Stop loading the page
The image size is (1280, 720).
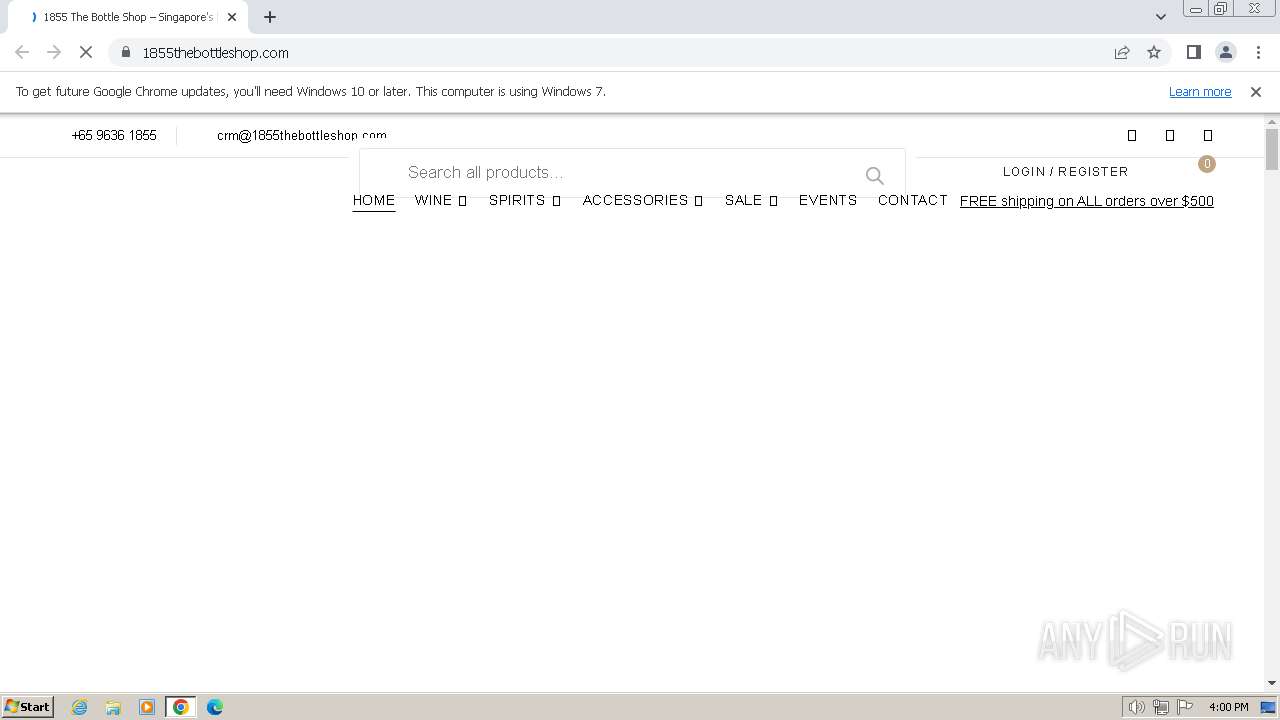click(86, 52)
